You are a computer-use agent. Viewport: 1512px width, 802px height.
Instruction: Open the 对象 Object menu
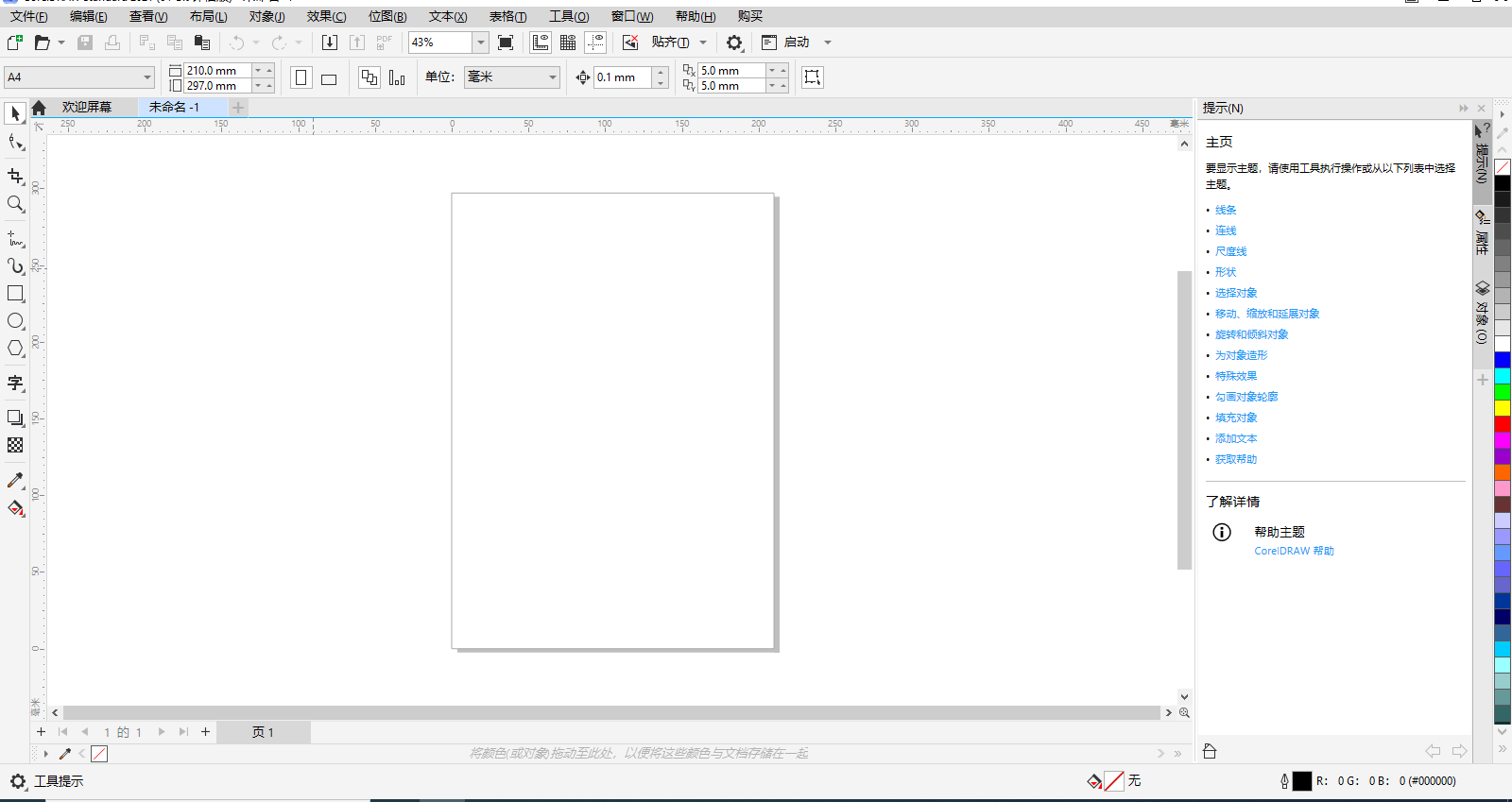(x=266, y=17)
